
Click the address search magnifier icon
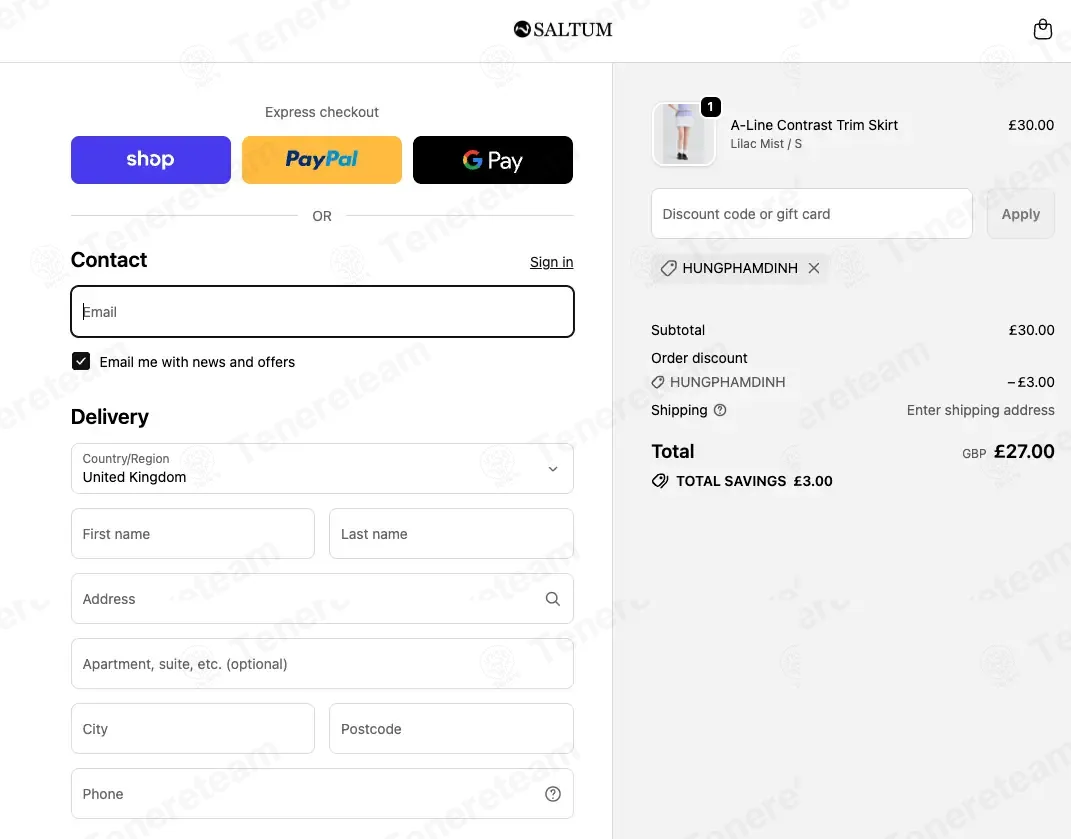[x=553, y=599]
